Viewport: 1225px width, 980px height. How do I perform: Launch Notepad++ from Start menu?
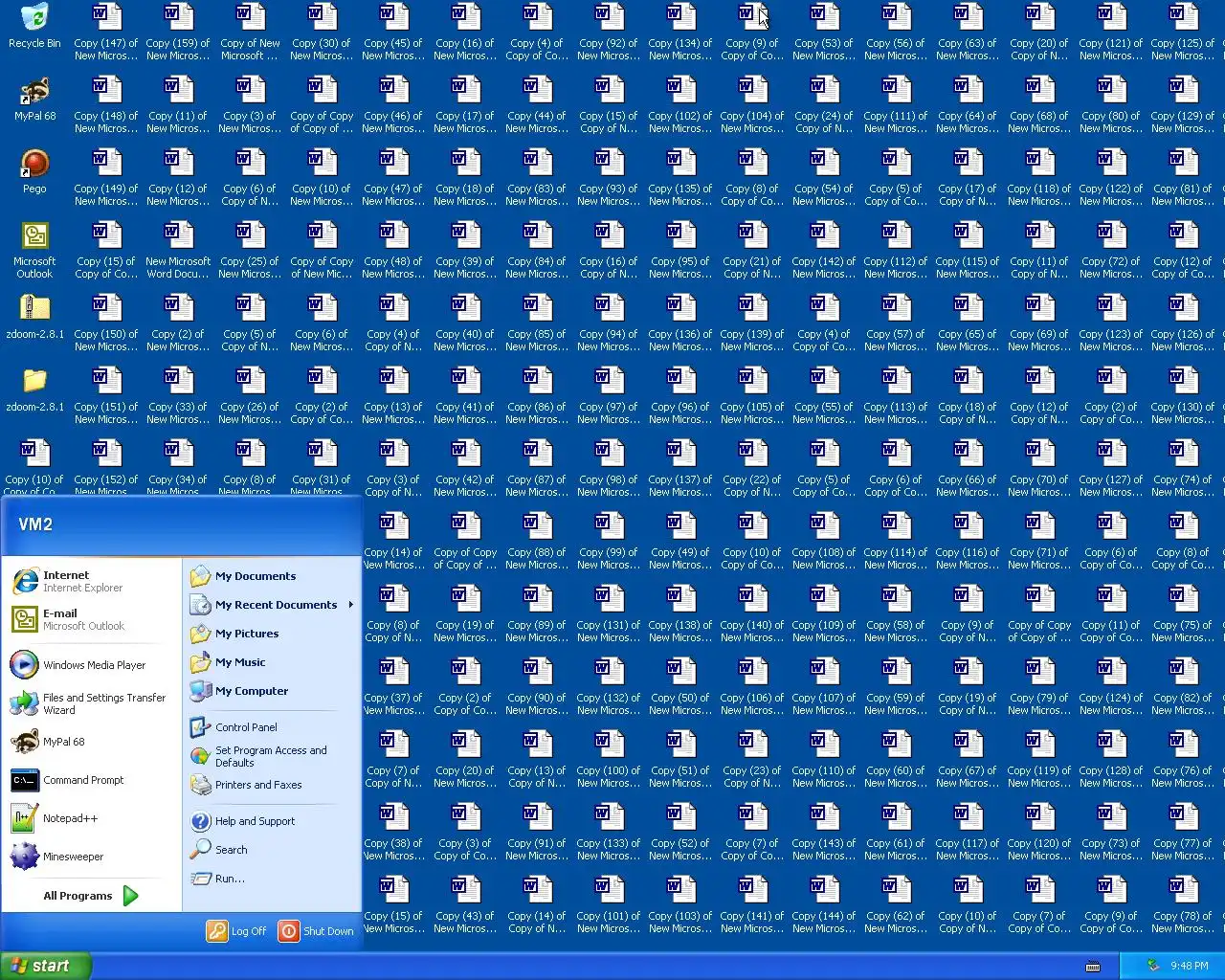pos(92,818)
